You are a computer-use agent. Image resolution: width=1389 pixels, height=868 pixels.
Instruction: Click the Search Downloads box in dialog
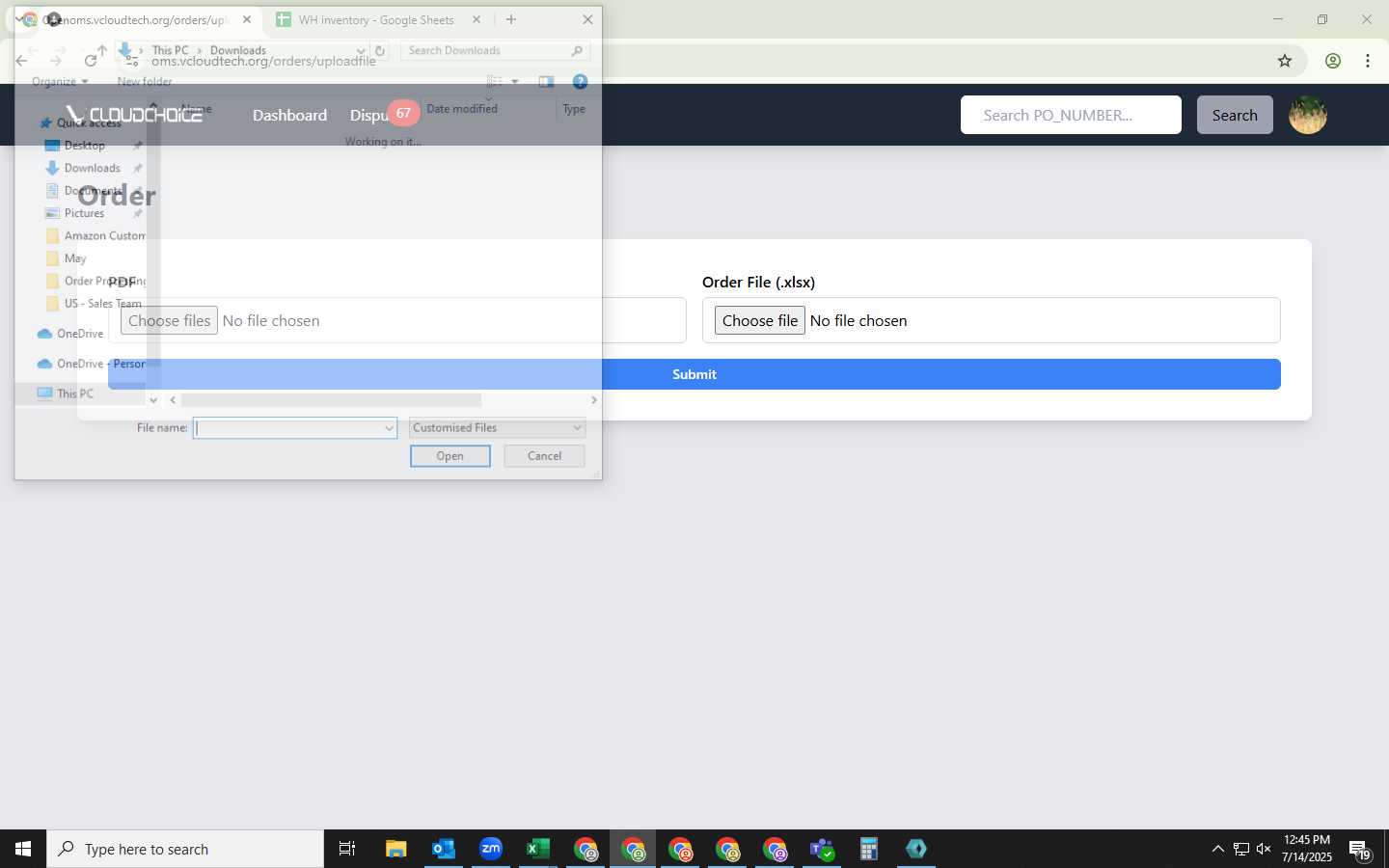click(494, 51)
